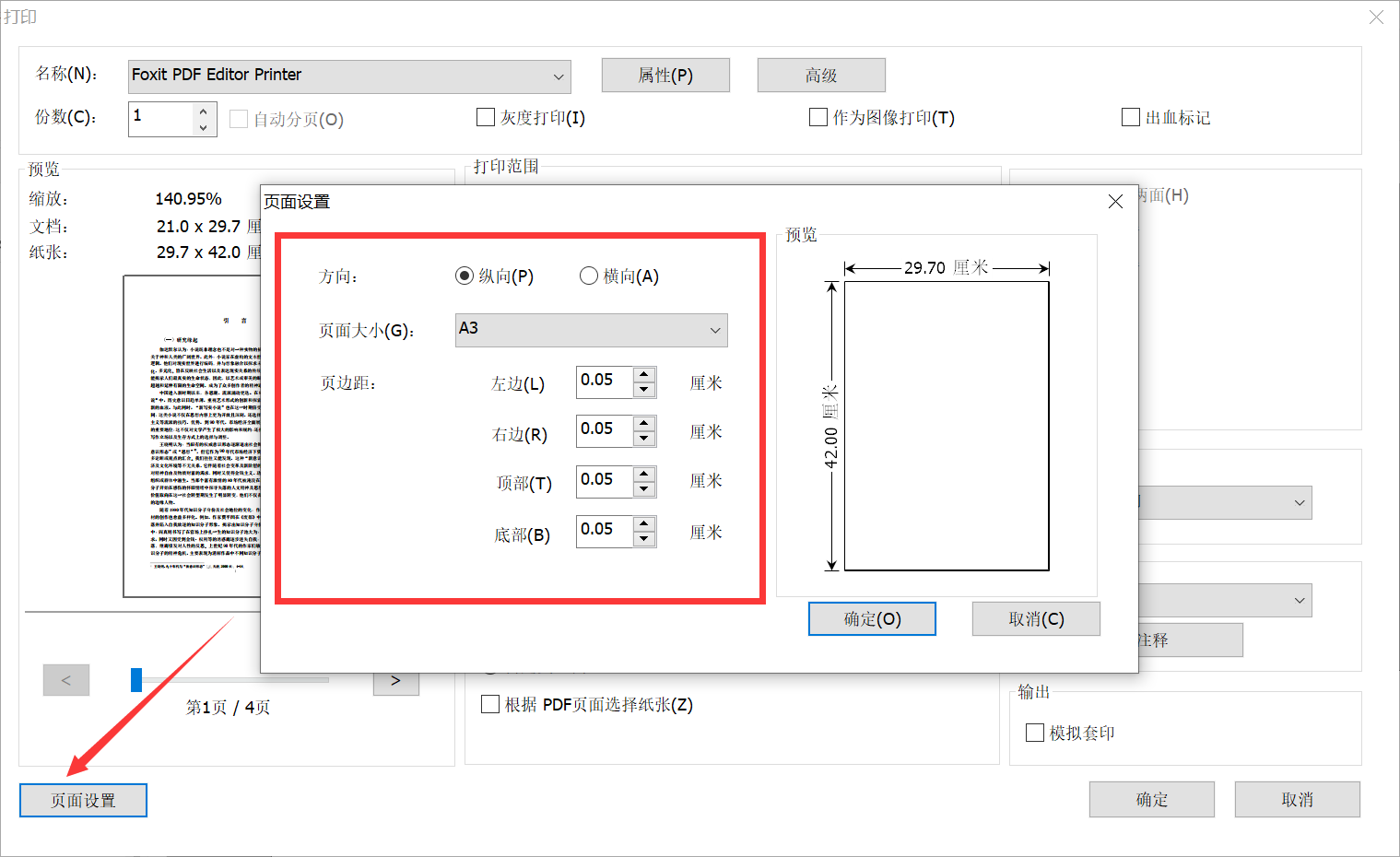Close the 页面设置 dialog
1400x857 pixels.
coord(1115,201)
